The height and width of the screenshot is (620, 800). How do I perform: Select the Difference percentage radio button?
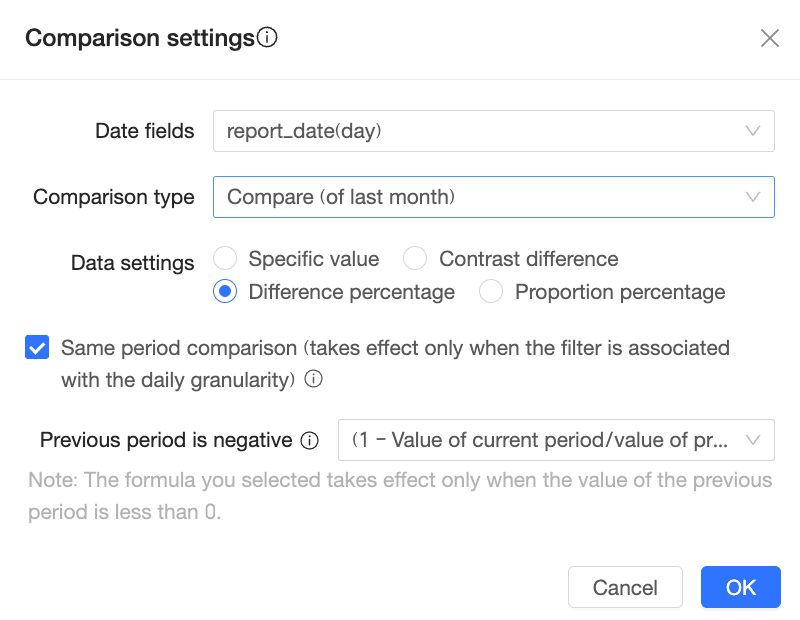[225, 292]
